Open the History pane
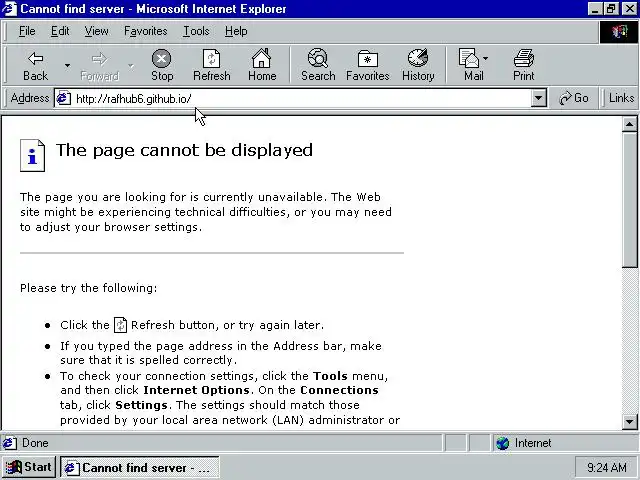Viewport: 640px width, 480px height. coord(418,65)
